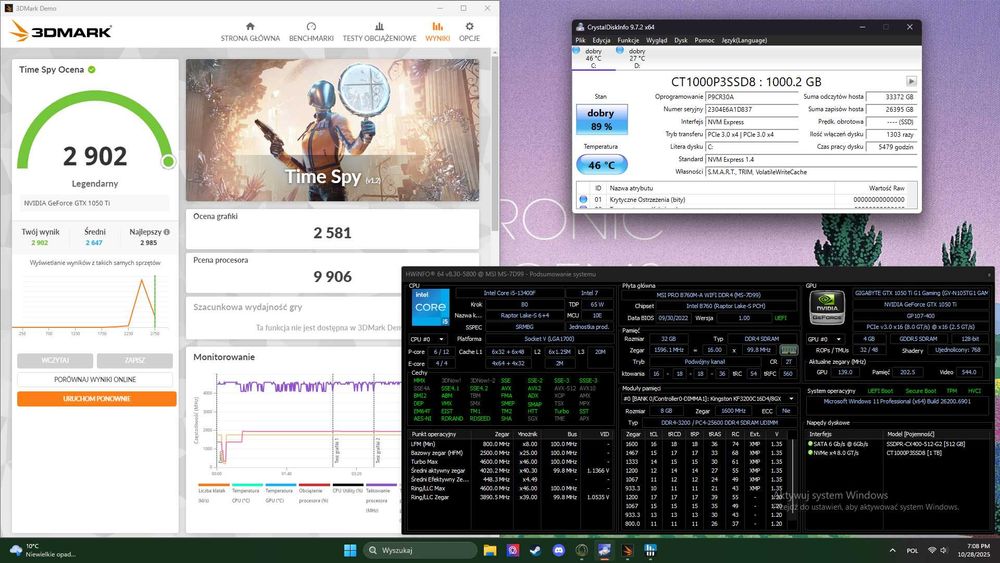Click graphics score value 2 581
The width and height of the screenshot is (1000, 563).
tap(332, 233)
